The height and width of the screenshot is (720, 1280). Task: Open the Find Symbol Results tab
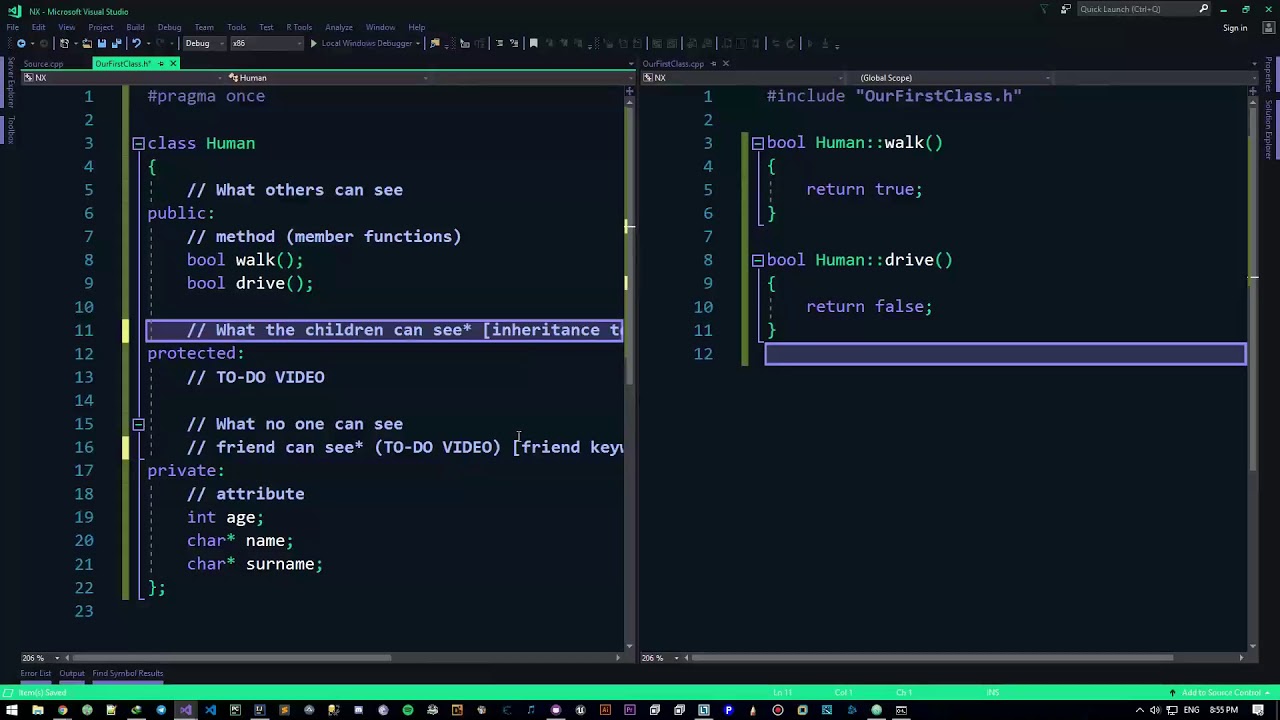pyautogui.click(x=128, y=673)
